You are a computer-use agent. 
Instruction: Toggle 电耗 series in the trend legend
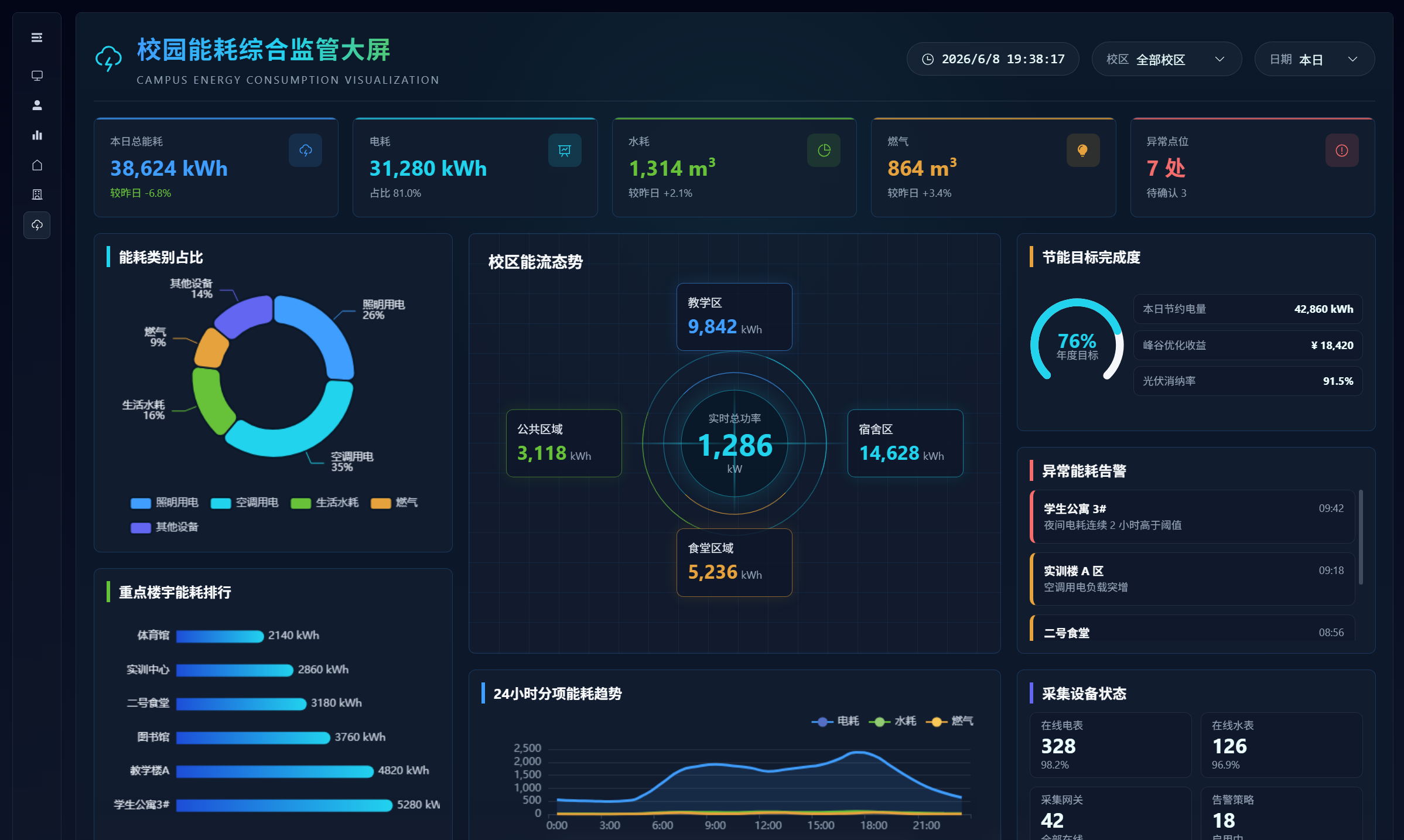click(835, 721)
